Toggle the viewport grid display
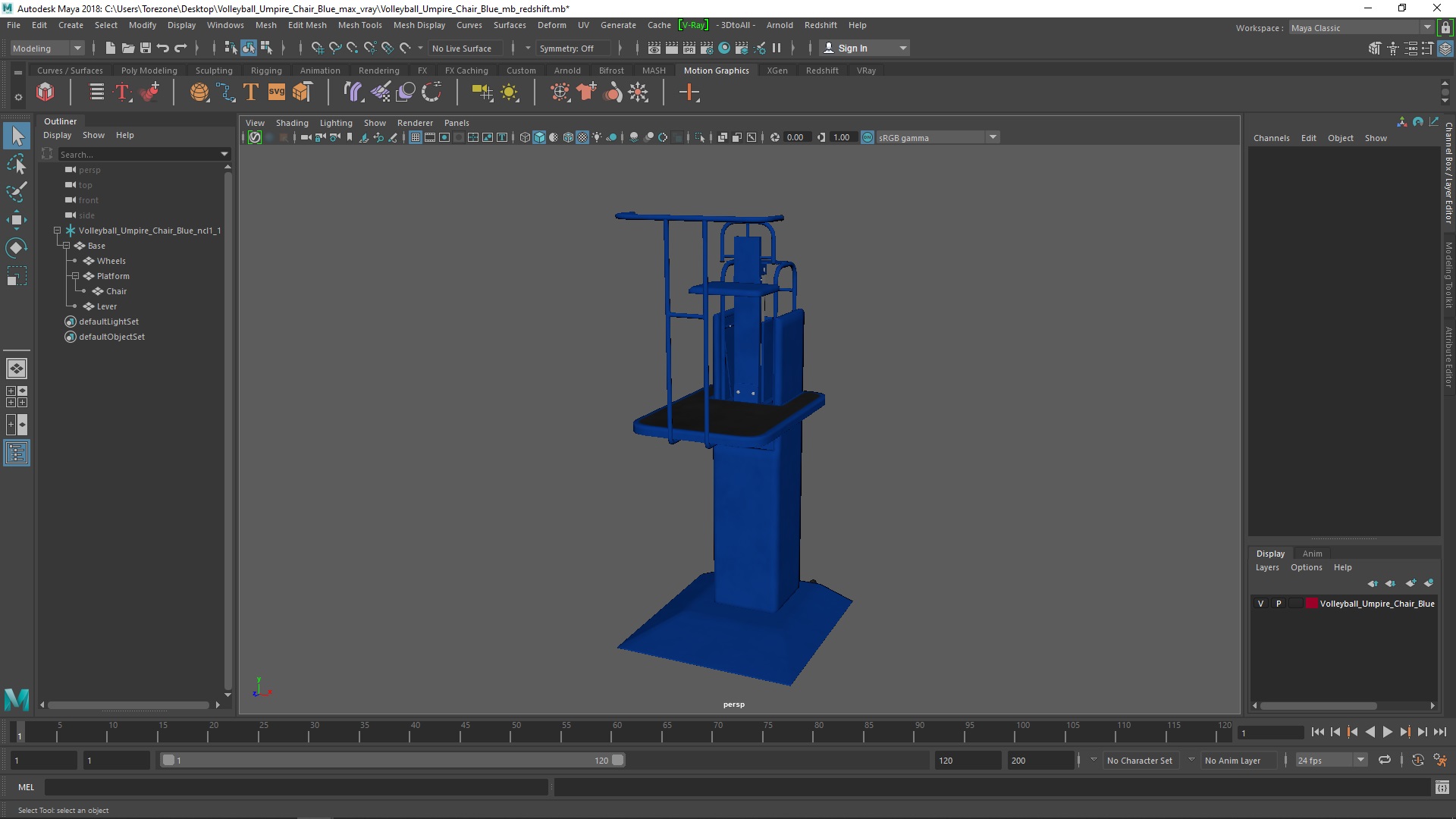Image resolution: width=1456 pixels, height=819 pixels. [416, 137]
